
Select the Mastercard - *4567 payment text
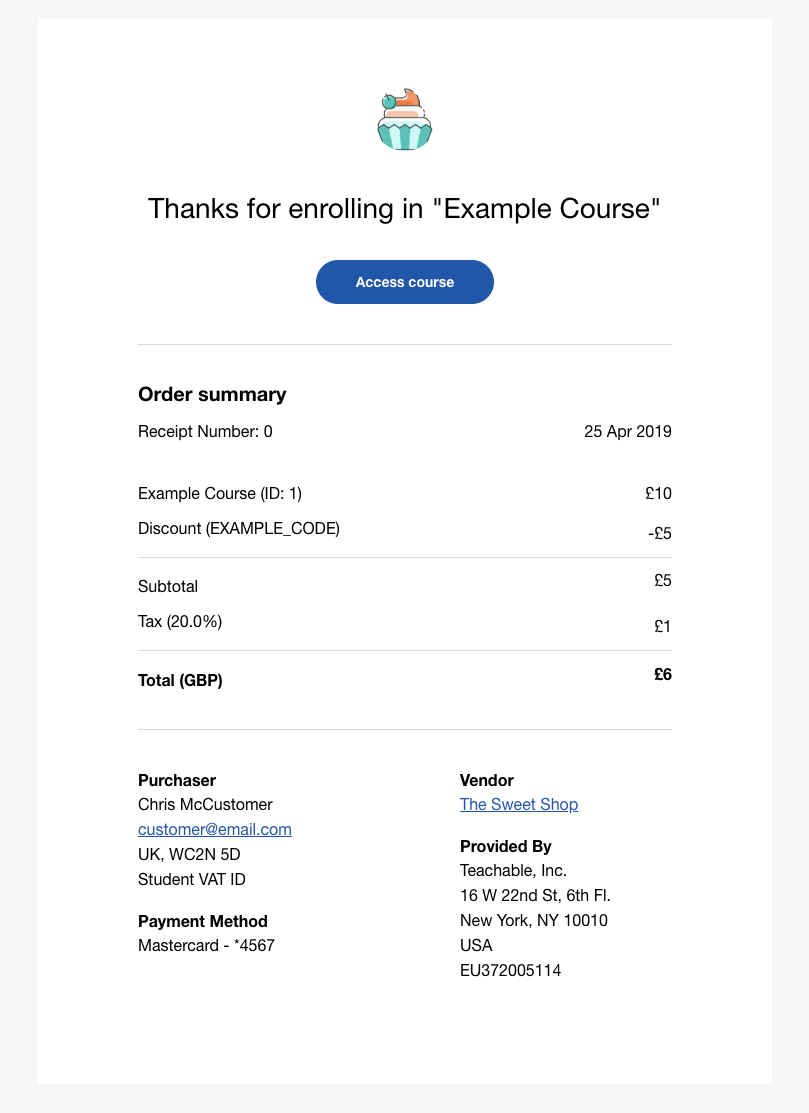click(x=206, y=945)
